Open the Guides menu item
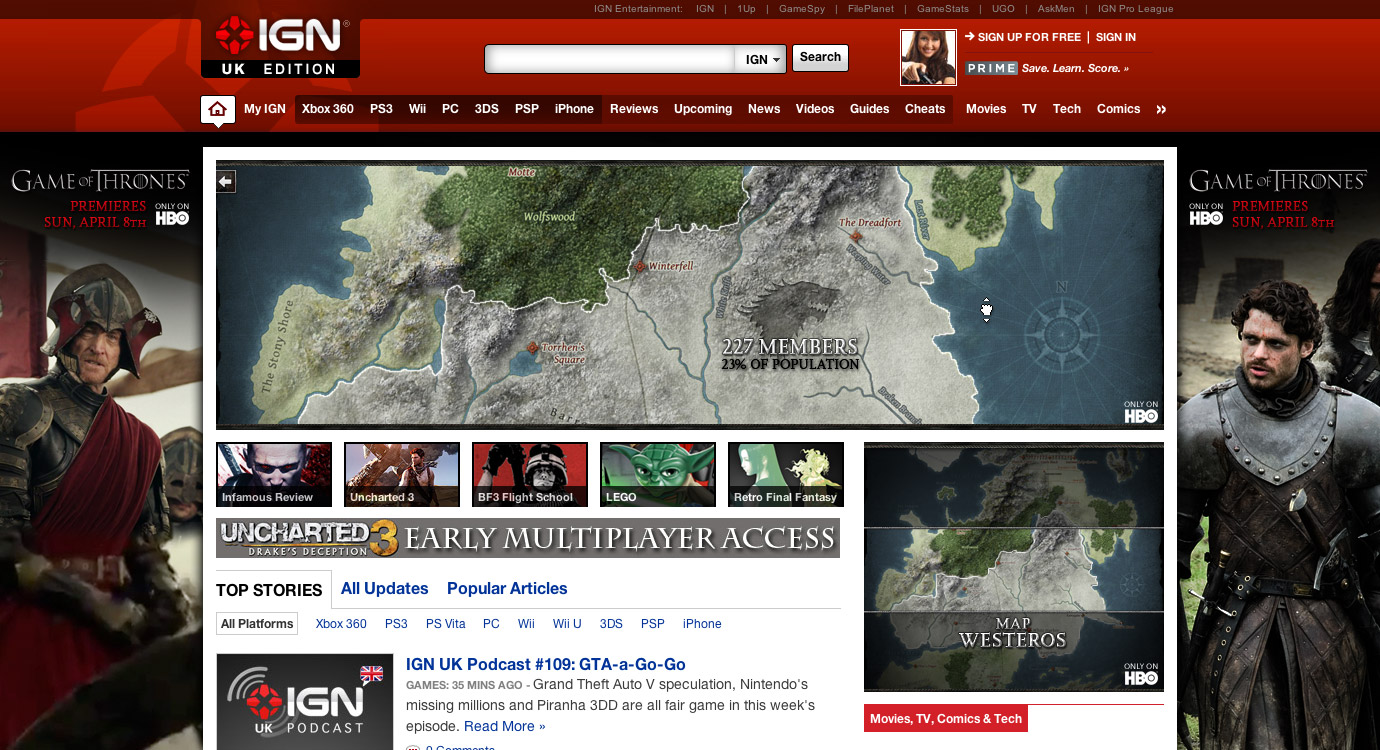1380x750 pixels. coord(870,109)
